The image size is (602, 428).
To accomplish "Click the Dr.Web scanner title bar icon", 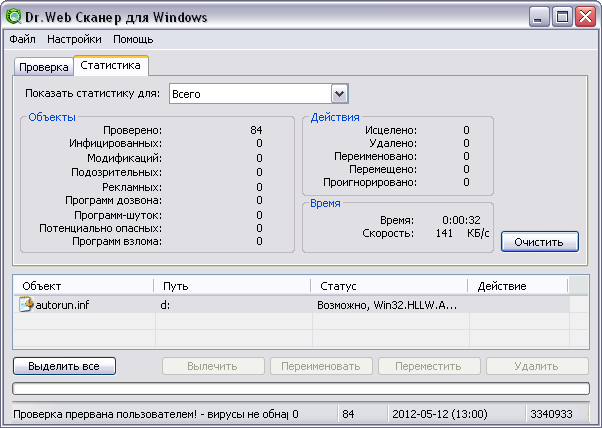I will 14,17.
